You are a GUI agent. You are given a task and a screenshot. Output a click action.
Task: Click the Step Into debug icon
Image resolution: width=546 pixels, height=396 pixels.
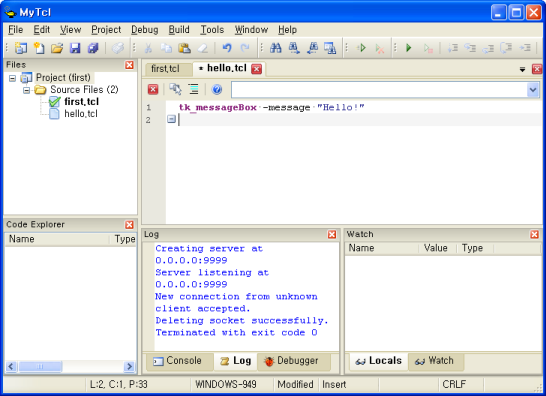pos(452,48)
